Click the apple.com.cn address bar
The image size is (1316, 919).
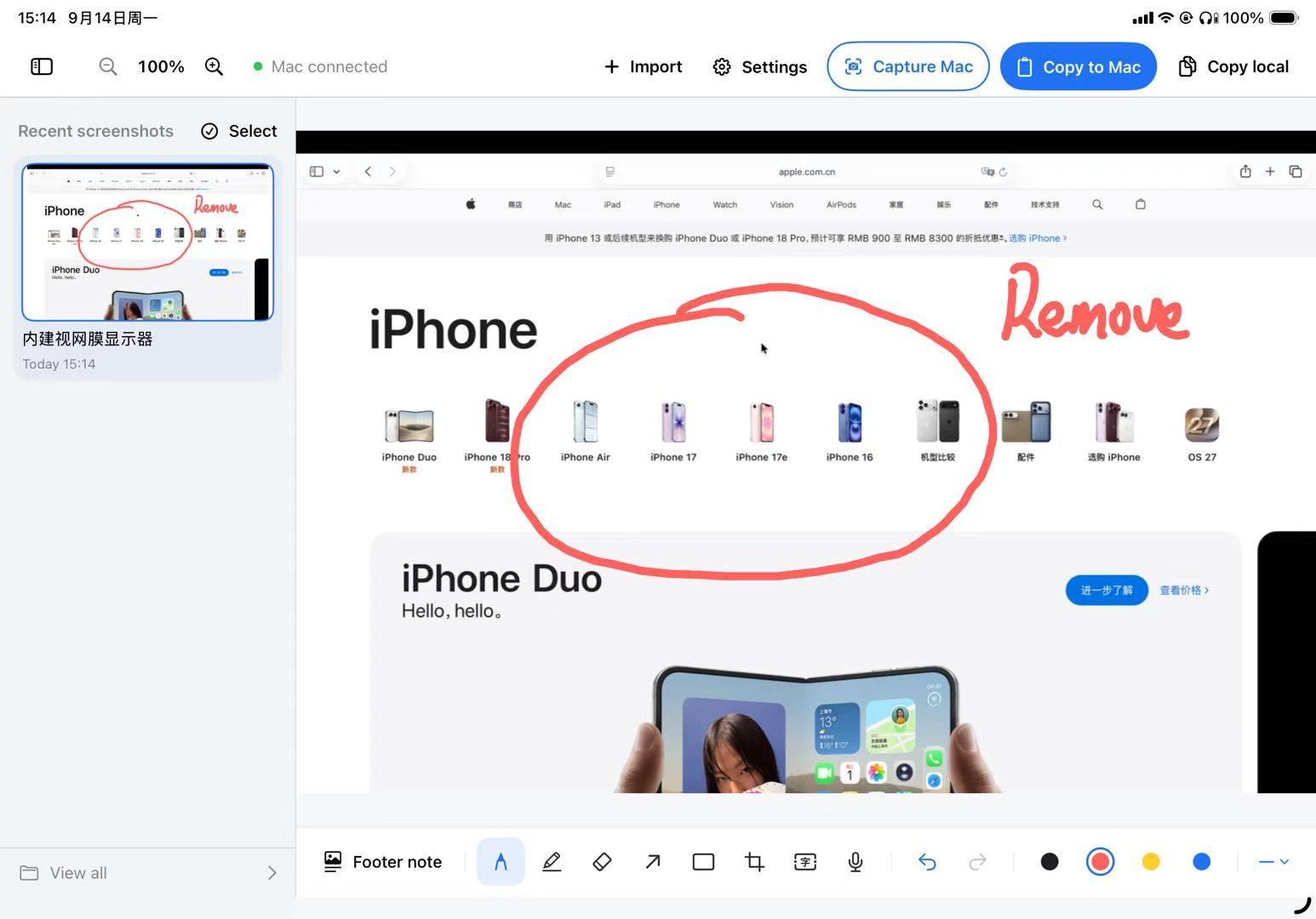(x=806, y=171)
